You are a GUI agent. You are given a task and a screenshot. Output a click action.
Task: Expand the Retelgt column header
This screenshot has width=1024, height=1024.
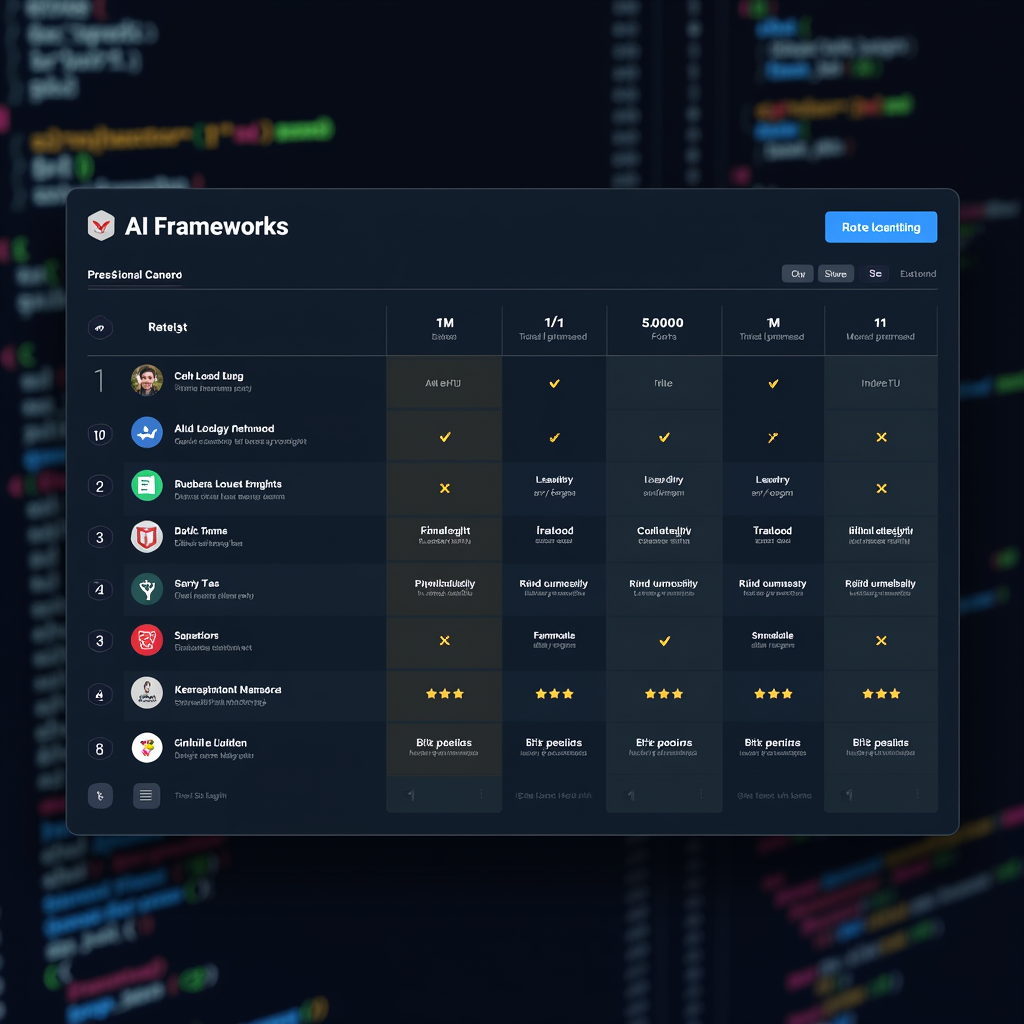click(168, 327)
